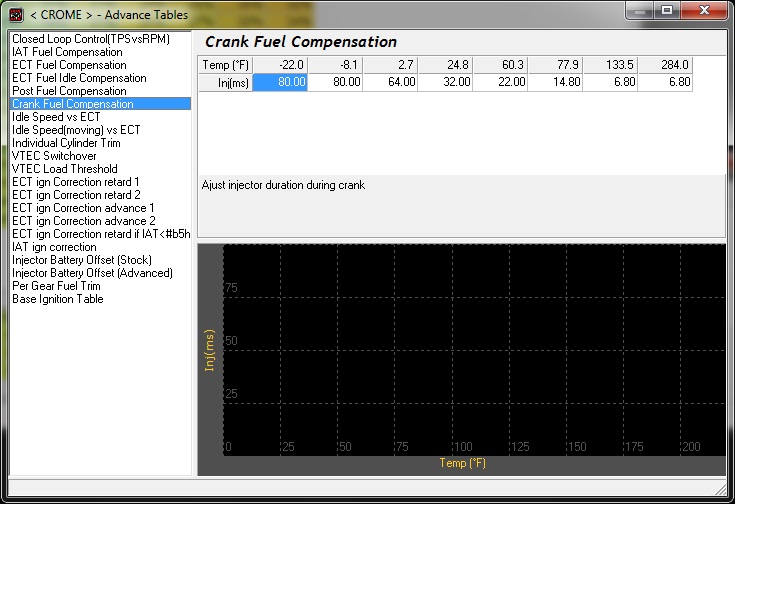Open ECT ign Correction retard 1

[75, 182]
